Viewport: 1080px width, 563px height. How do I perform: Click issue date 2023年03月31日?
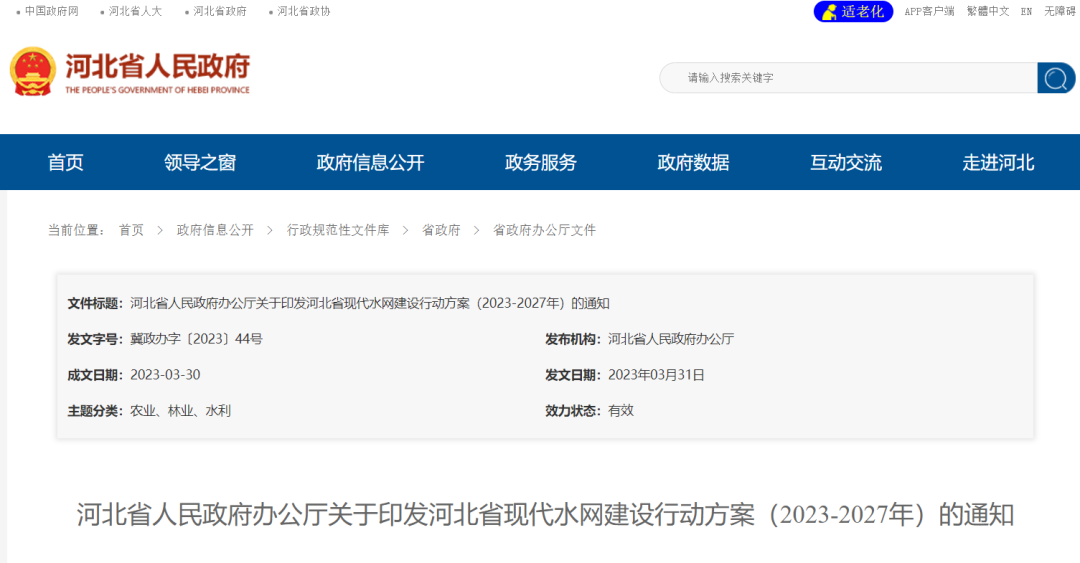click(x=656, y=375)
